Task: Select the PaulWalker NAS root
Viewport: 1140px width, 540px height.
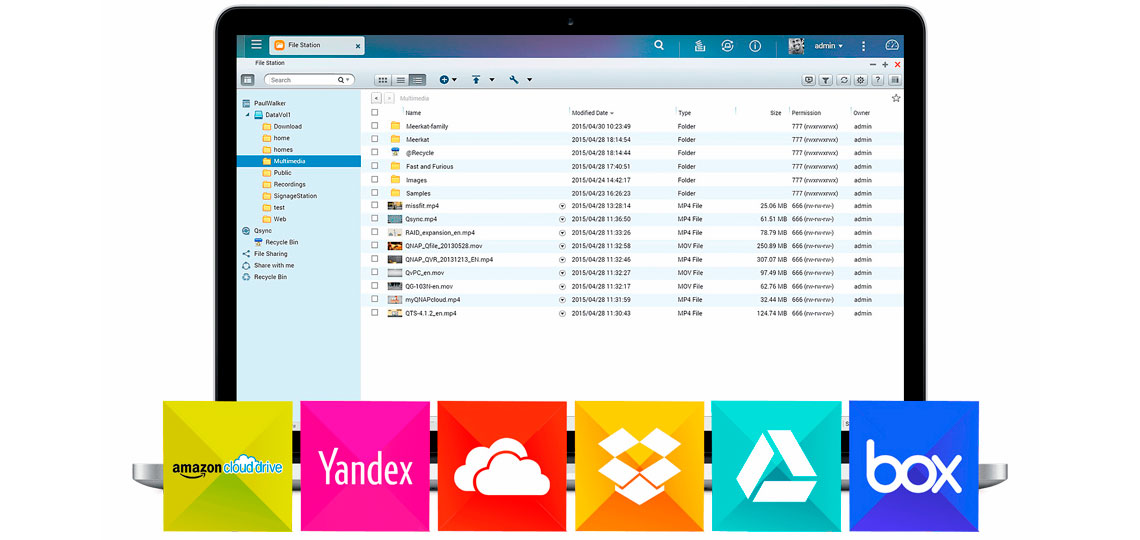Action: coord(264,103)
